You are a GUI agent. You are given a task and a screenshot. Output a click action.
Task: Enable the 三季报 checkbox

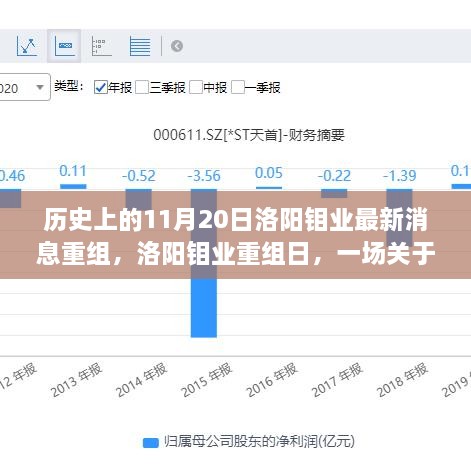click(x=142, y=88)
